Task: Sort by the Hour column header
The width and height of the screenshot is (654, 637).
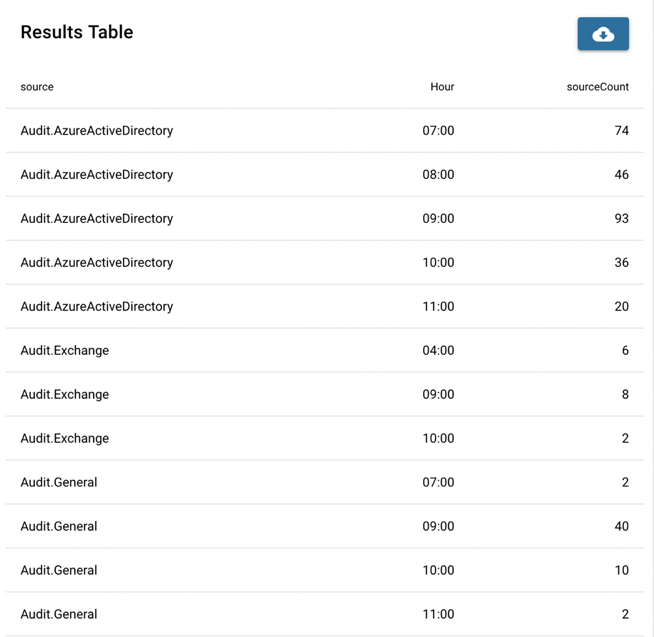Action: [x=442, y=87]
